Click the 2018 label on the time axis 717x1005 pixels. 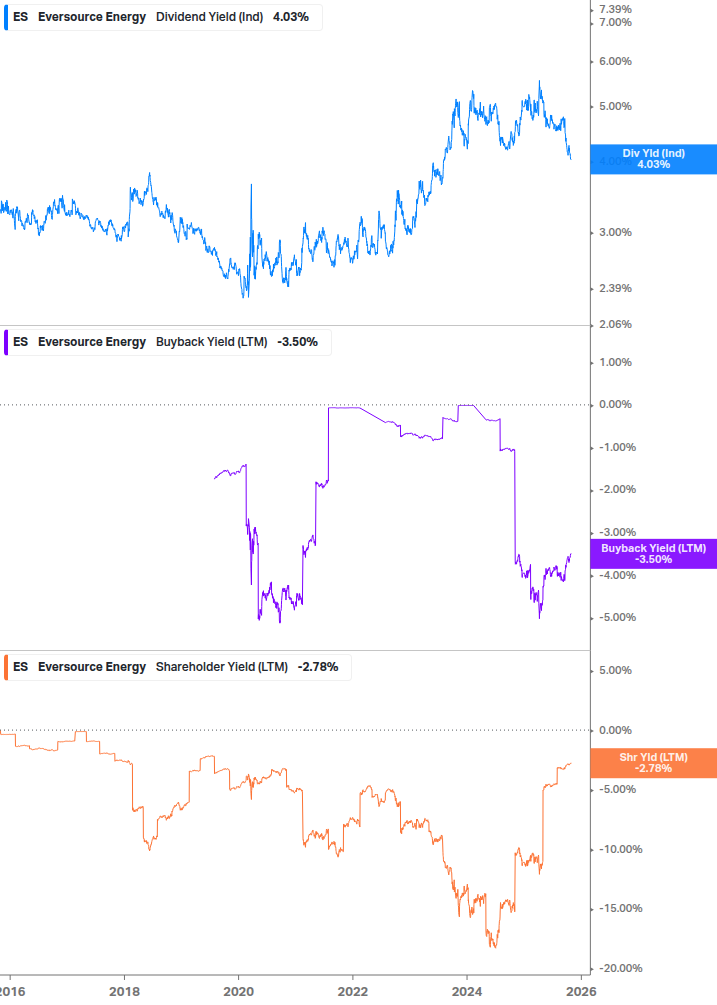(124, 991)
